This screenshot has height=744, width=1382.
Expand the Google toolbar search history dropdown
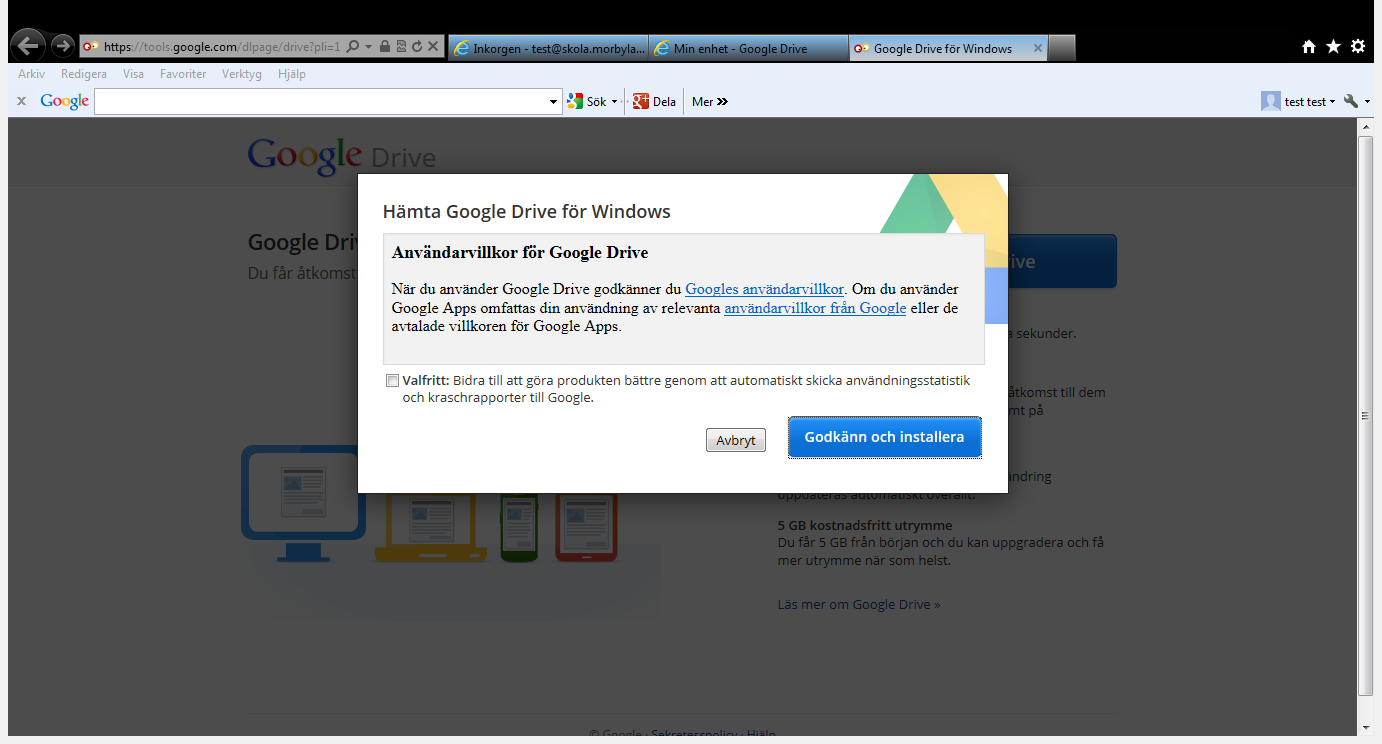point(555,102)
